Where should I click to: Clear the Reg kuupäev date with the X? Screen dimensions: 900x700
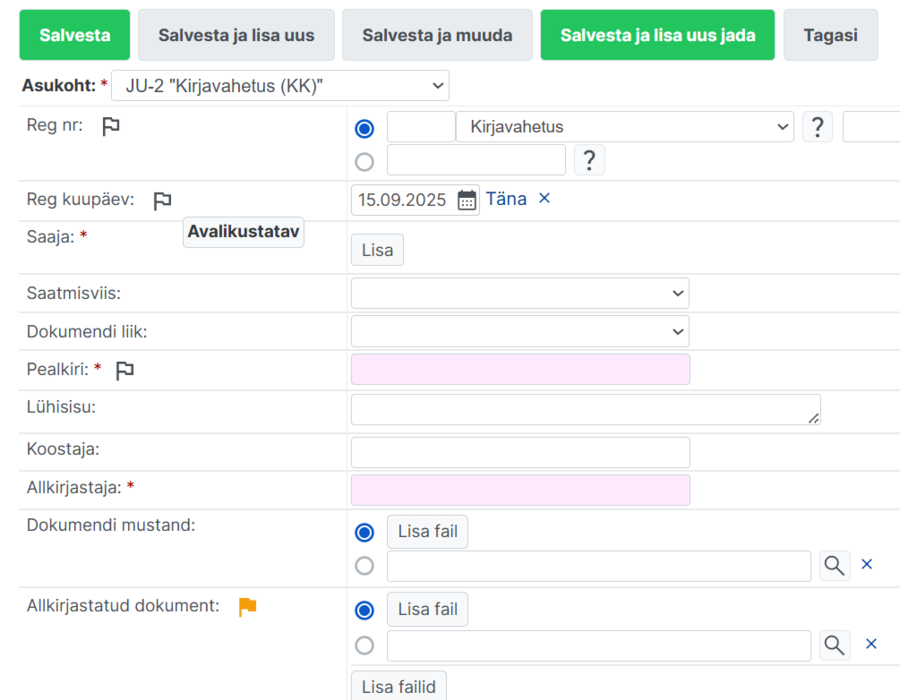(x=544, y=199)
